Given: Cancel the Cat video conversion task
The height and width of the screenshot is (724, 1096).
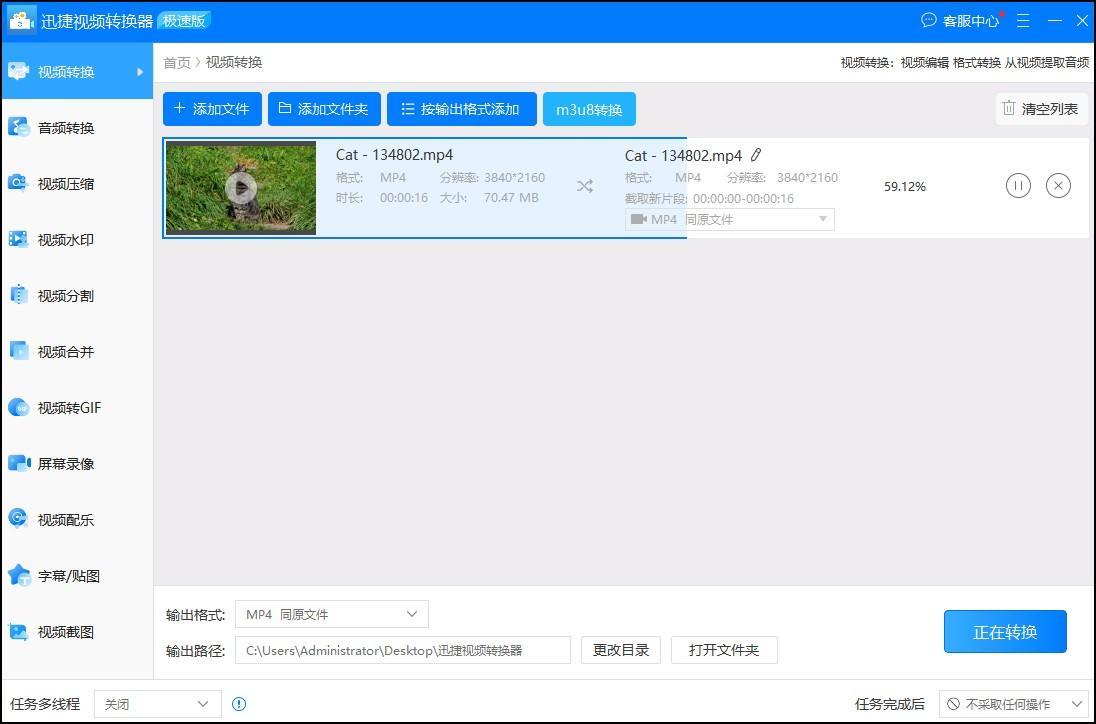Looking at the screenshot, I should (1058, 186).
